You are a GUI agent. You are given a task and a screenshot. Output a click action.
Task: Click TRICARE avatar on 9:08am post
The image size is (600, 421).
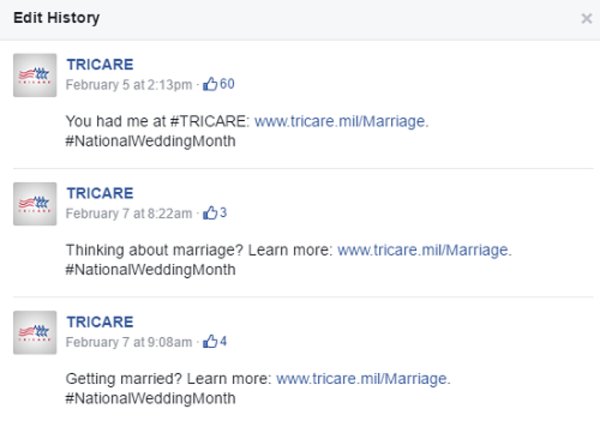pos(34,333)
